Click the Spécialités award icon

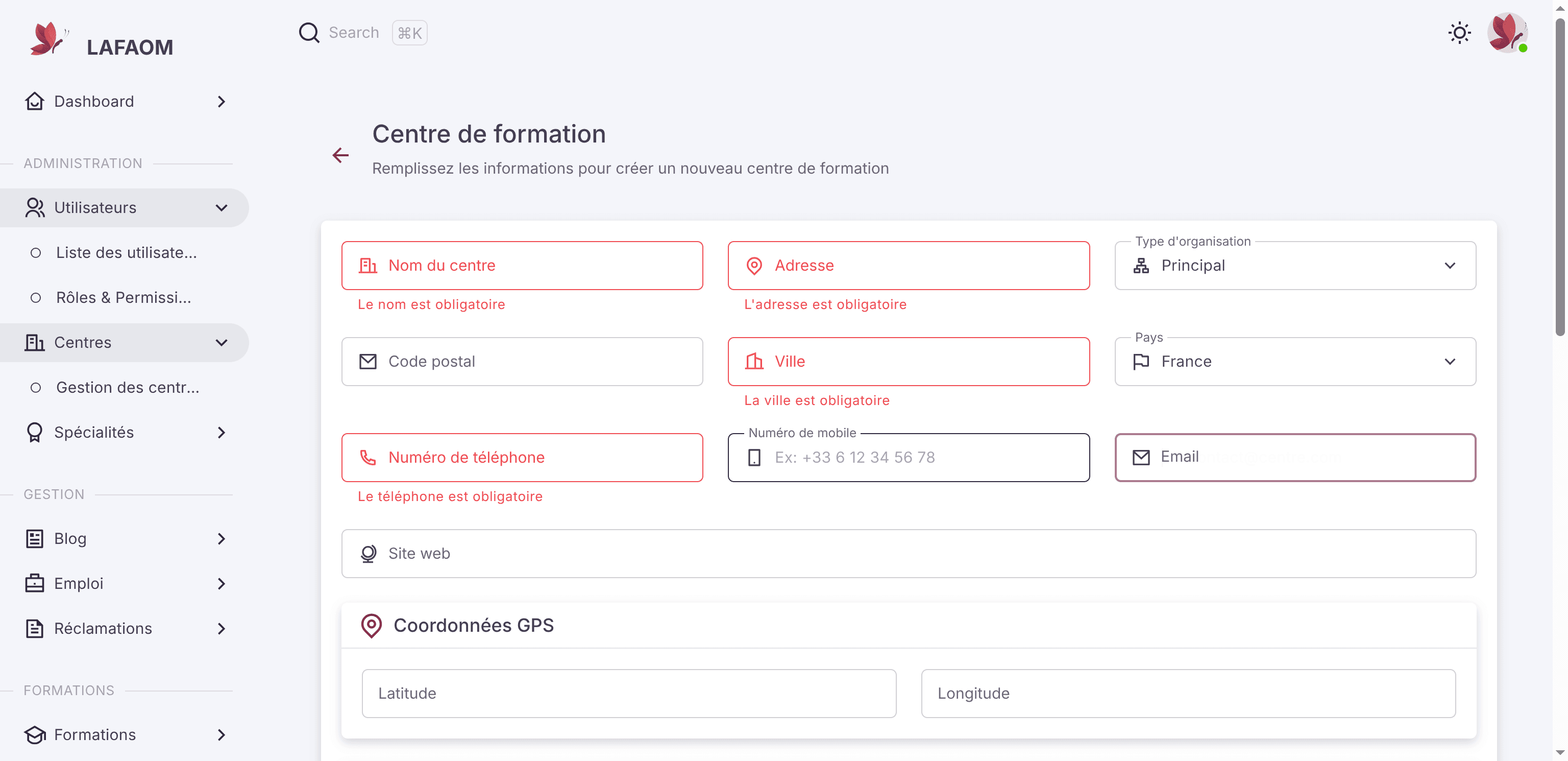point(35,433)
